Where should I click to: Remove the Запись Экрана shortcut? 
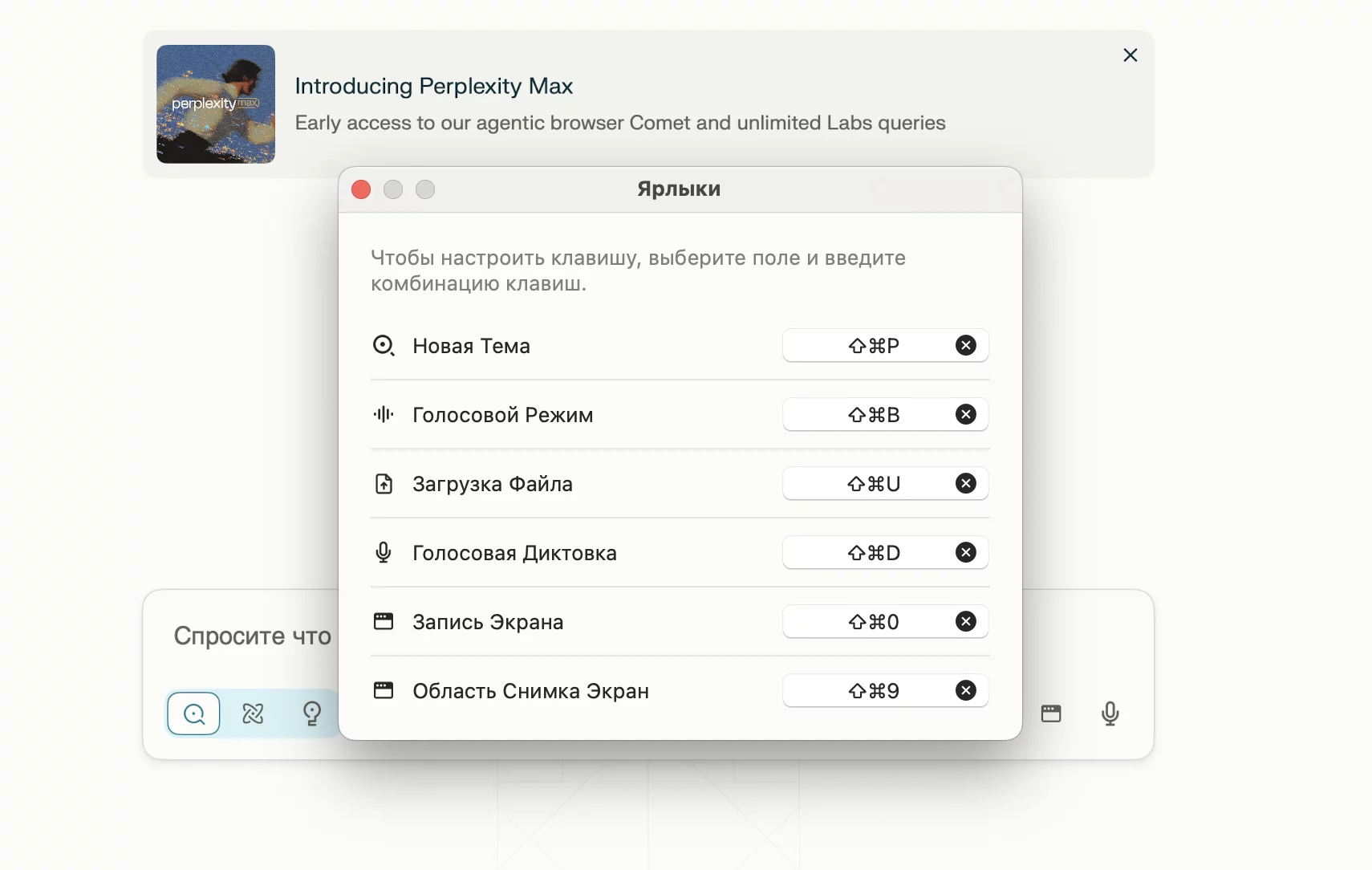point(966,622)
